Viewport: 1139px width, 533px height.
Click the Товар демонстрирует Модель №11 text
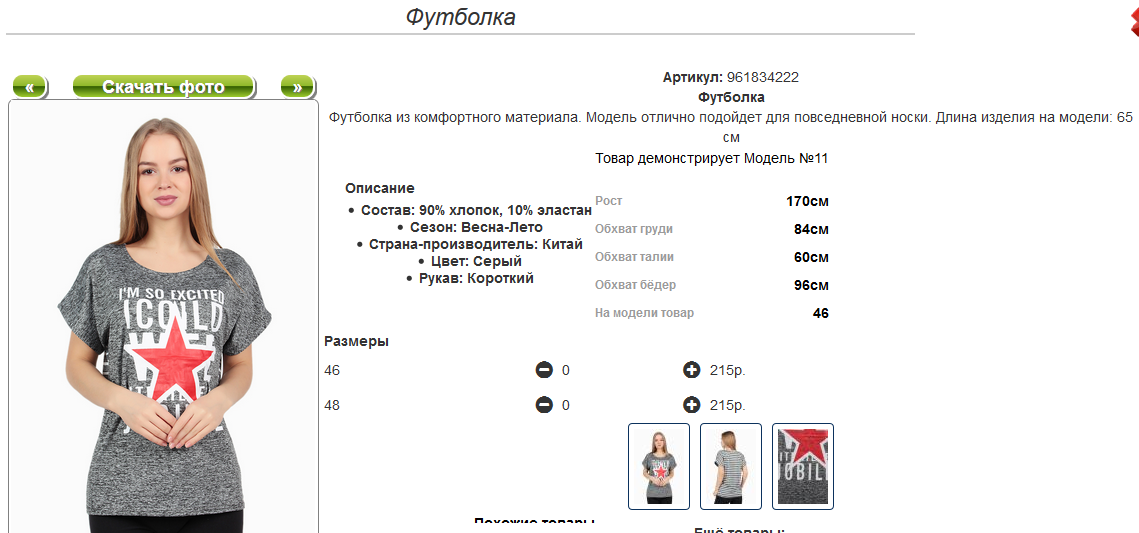pos(711,158)
